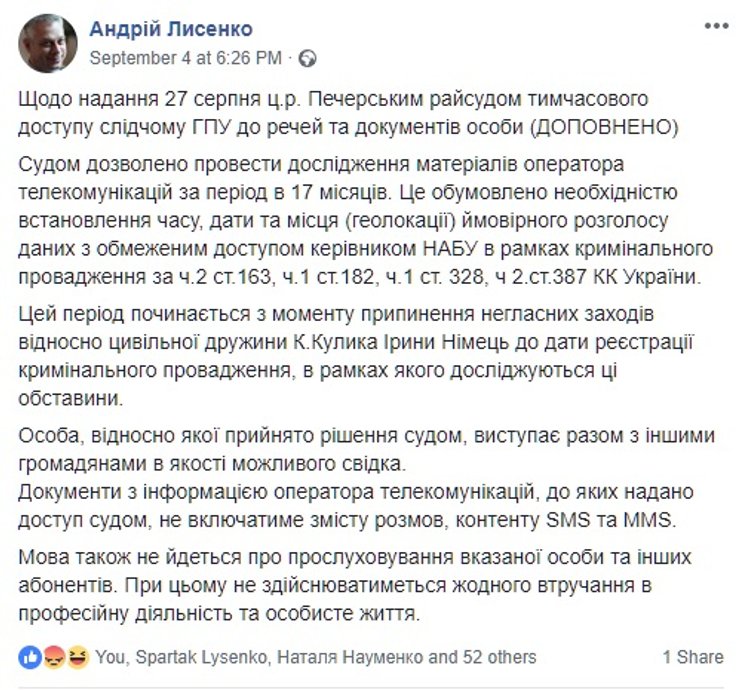View list of people who reacted
This screenshot has width=740, height=690.
316,657
